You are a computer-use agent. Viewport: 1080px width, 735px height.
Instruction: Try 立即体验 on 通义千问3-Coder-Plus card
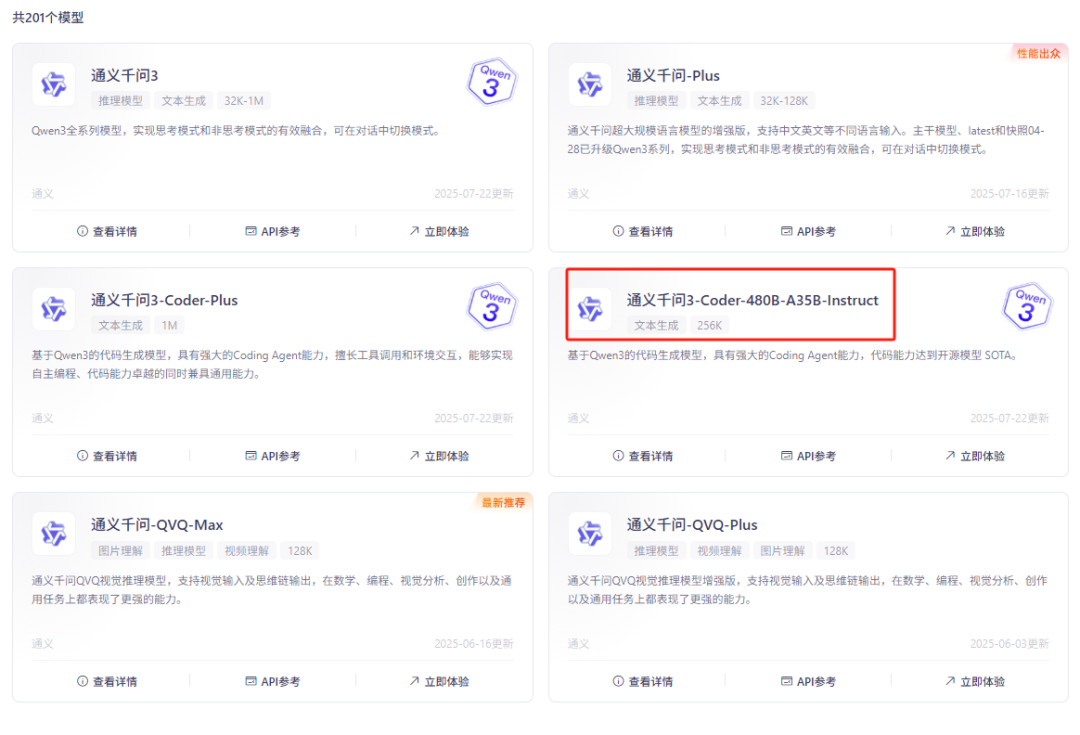click(439, 456)
